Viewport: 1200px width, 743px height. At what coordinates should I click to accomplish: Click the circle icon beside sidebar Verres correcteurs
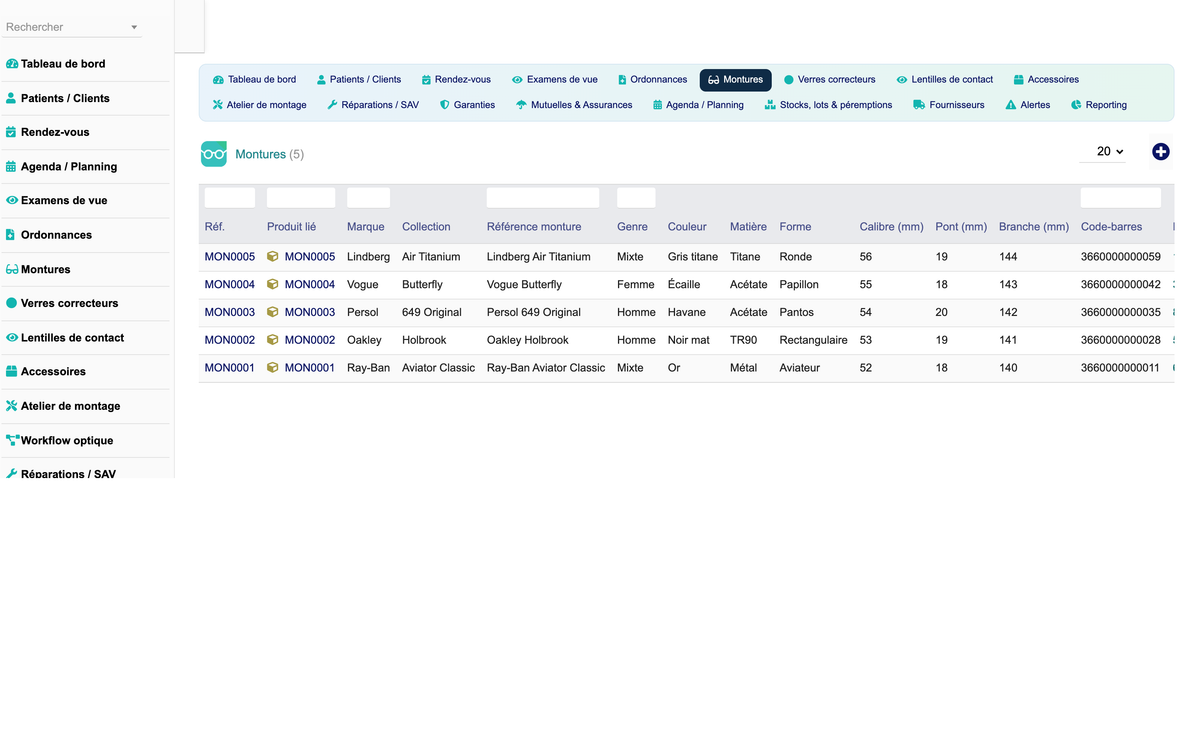12,303
